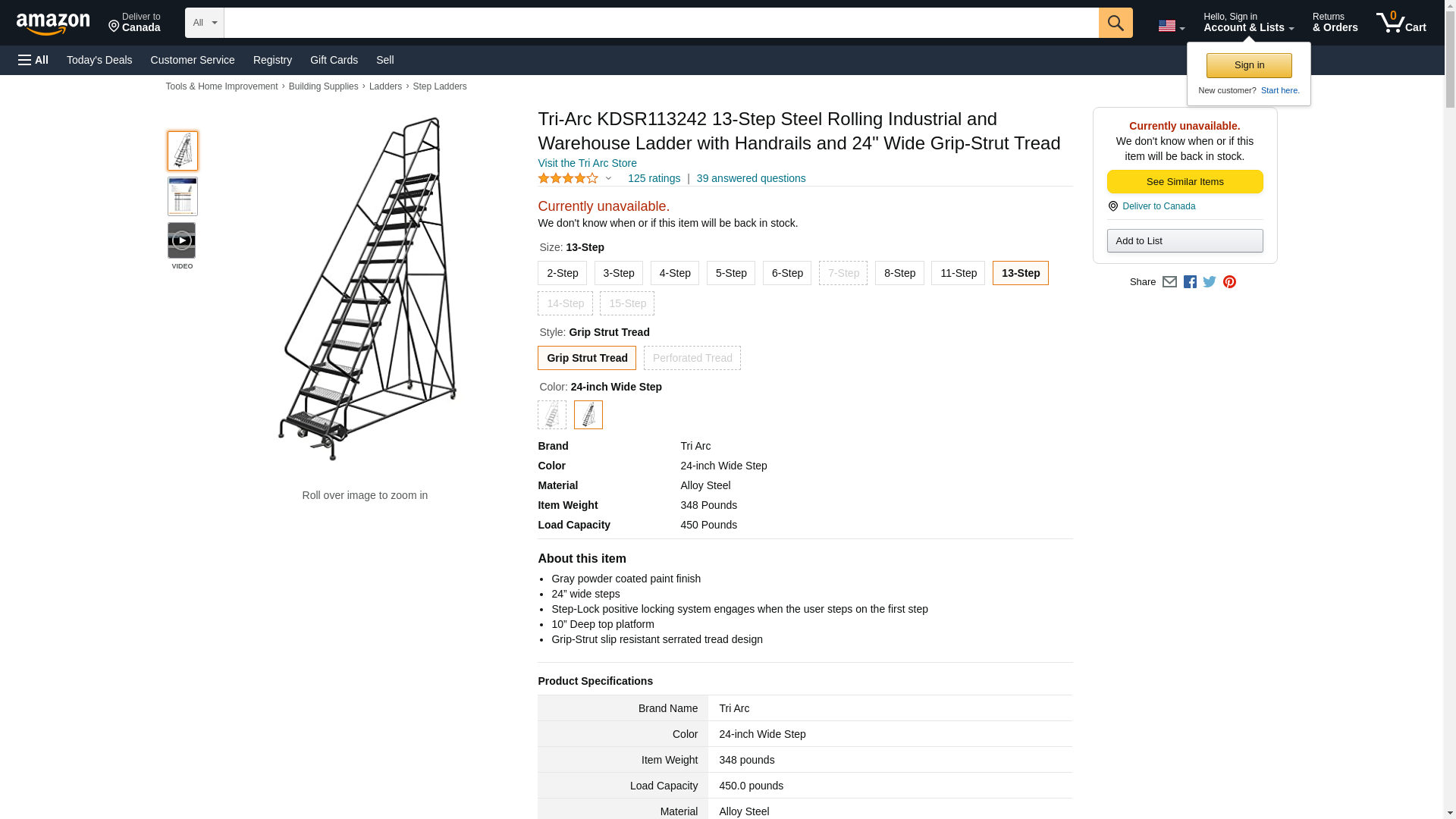The image size is (1456, 819).
Task: Select the 8-Step size option
Action: (x=899, y=273)
